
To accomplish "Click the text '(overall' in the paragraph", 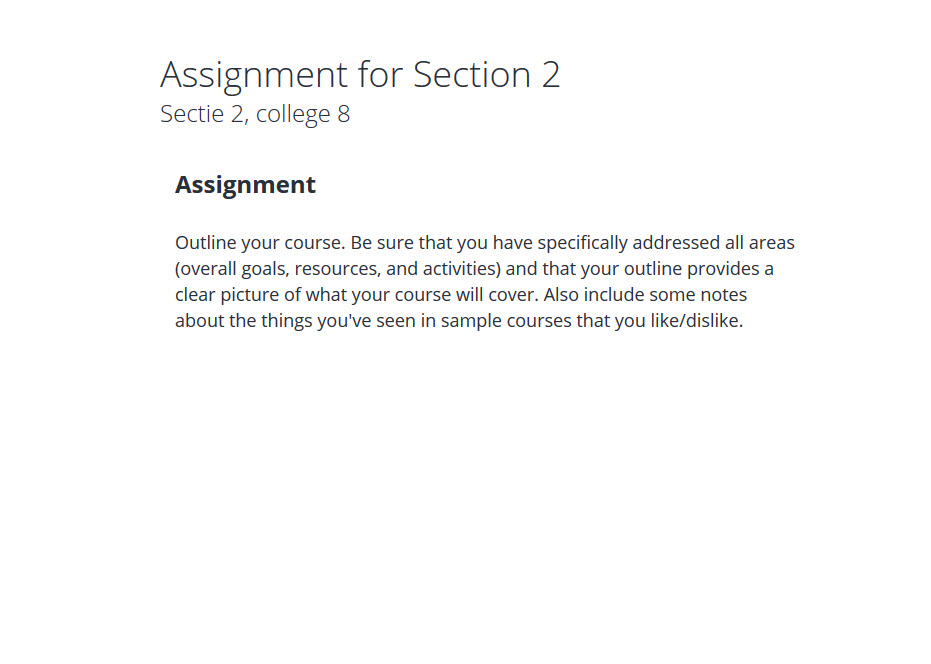I will pos(205,269).
